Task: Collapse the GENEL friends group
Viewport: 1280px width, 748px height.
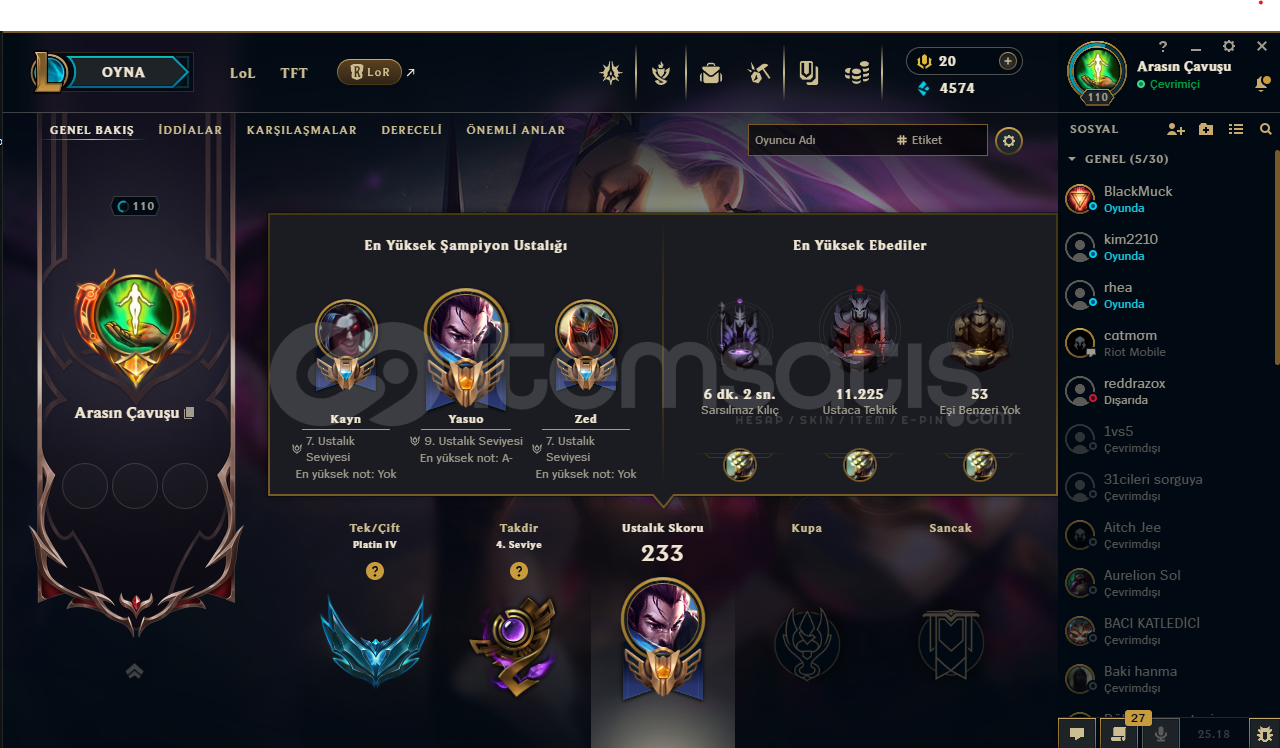Action: pos(1072,159)
